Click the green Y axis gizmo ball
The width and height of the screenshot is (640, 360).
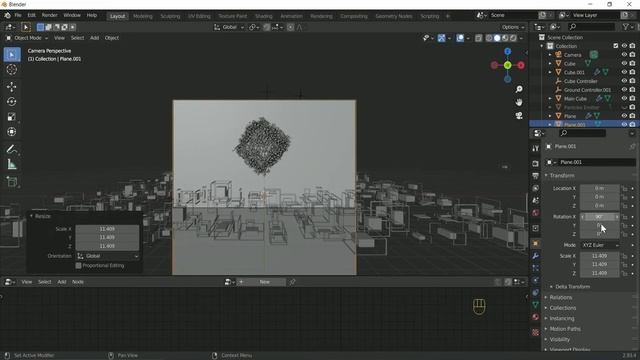(507, 65)
